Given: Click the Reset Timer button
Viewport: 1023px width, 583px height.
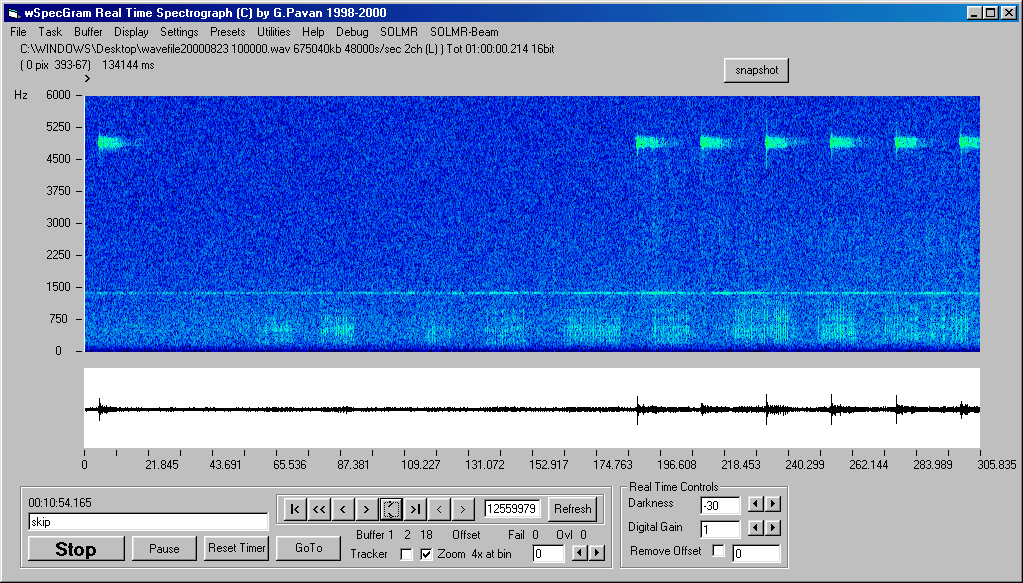Looking at the screenshot, I should [236, 548].
